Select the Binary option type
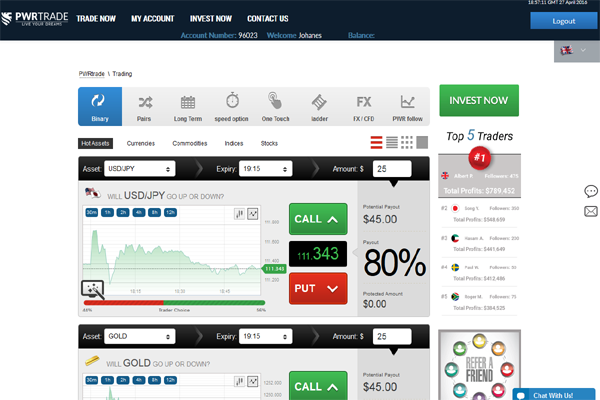This screenshot has width=600, height=400. point(100,106)
